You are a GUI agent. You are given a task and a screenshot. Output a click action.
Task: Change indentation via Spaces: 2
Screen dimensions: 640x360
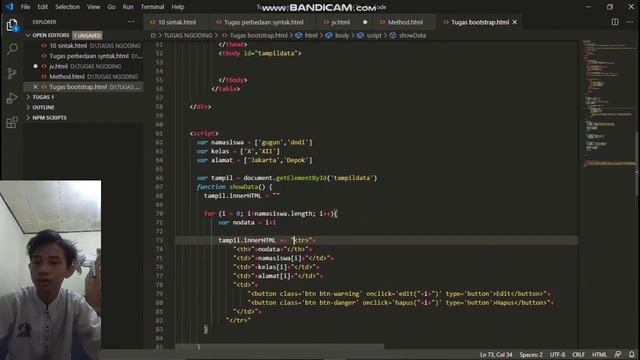click(531, 355)
